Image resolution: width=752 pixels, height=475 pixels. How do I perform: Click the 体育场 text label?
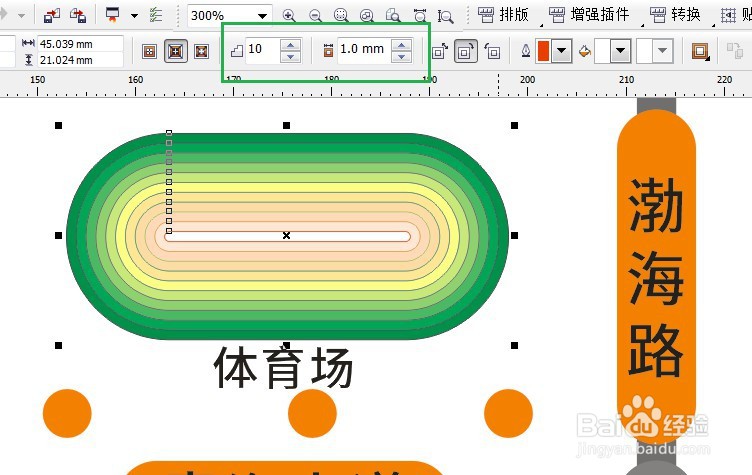pyautogui.click(x=283, y=368)
